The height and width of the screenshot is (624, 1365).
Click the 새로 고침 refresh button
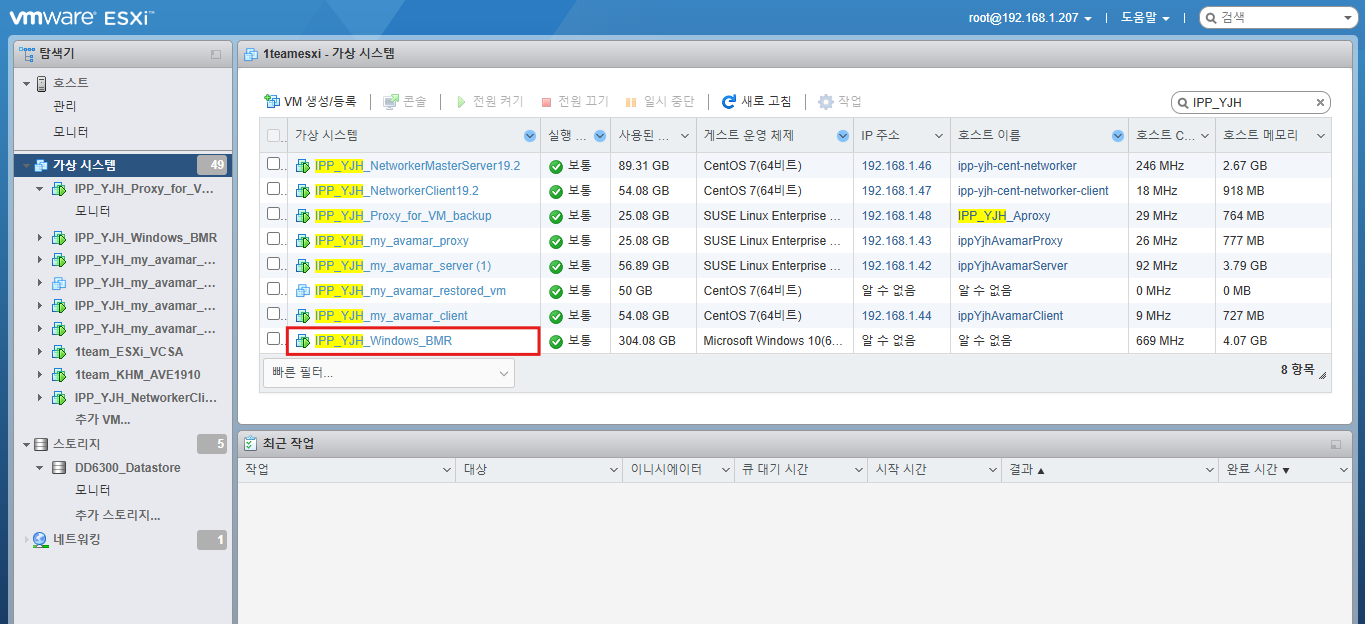pos(757,102)
